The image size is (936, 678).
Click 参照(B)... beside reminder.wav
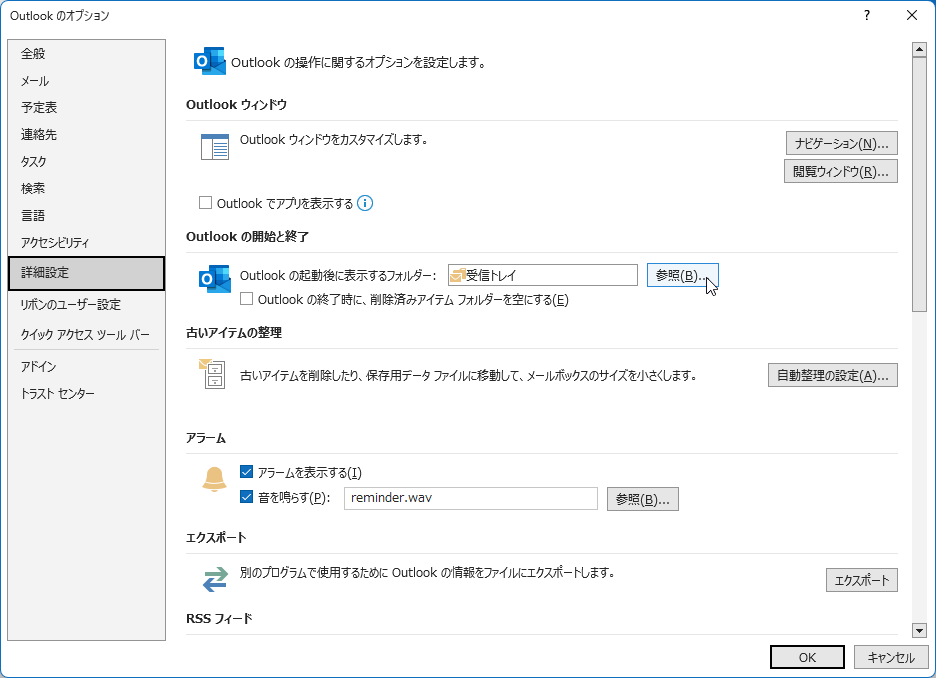point(642,499)
